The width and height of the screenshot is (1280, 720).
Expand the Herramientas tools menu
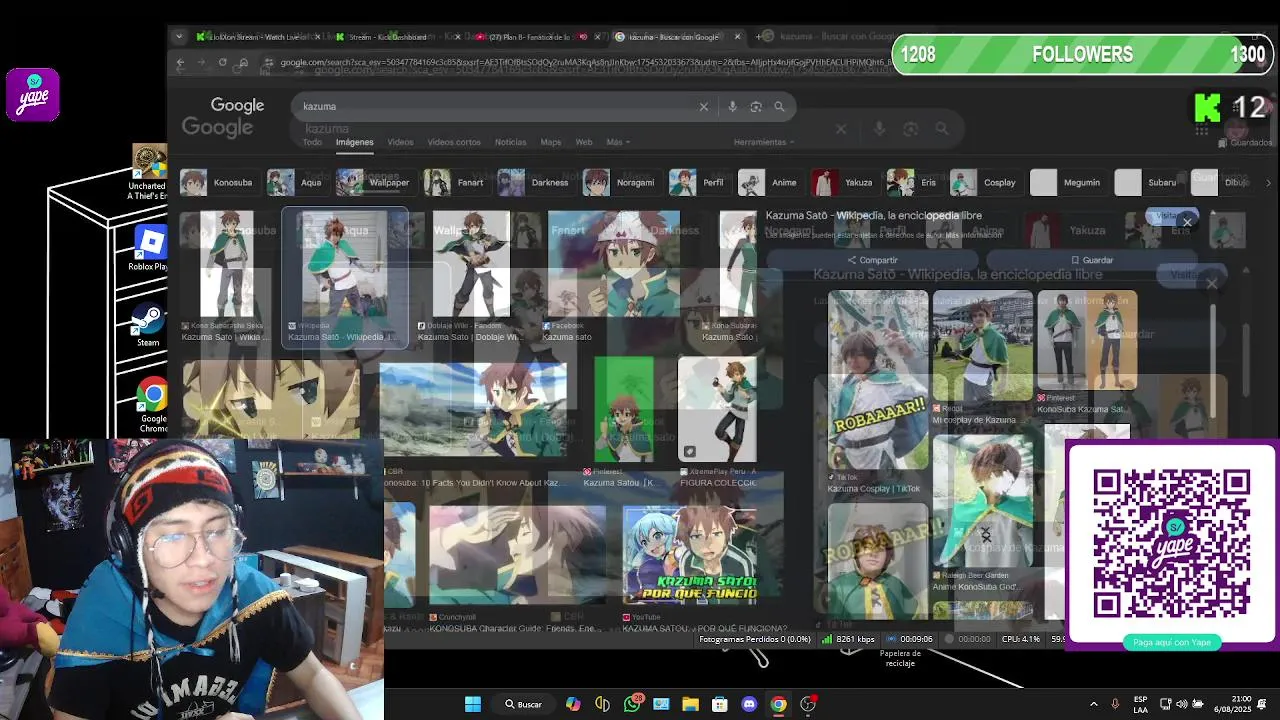[x=765, y=142]
